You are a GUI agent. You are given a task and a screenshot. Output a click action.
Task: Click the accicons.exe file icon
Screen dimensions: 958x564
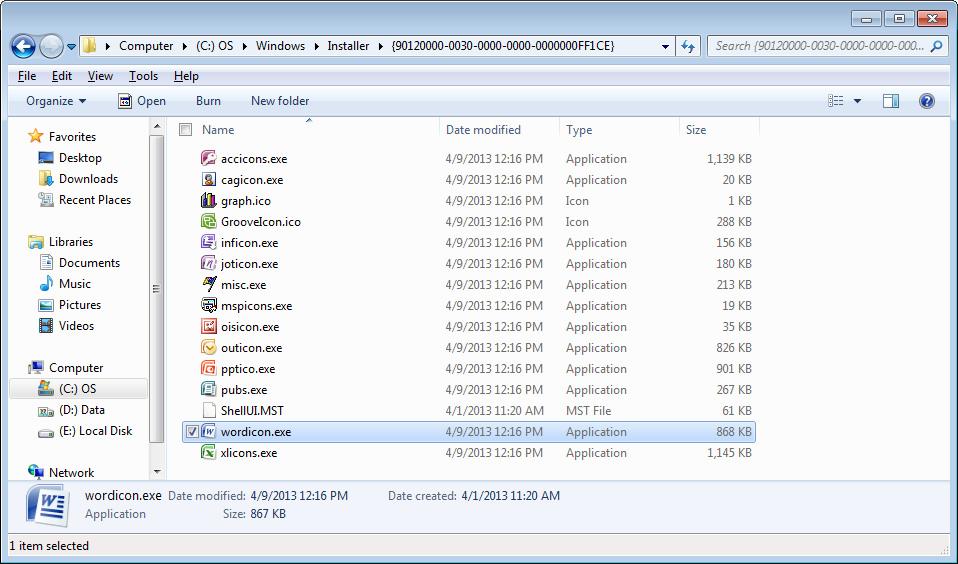209,159
